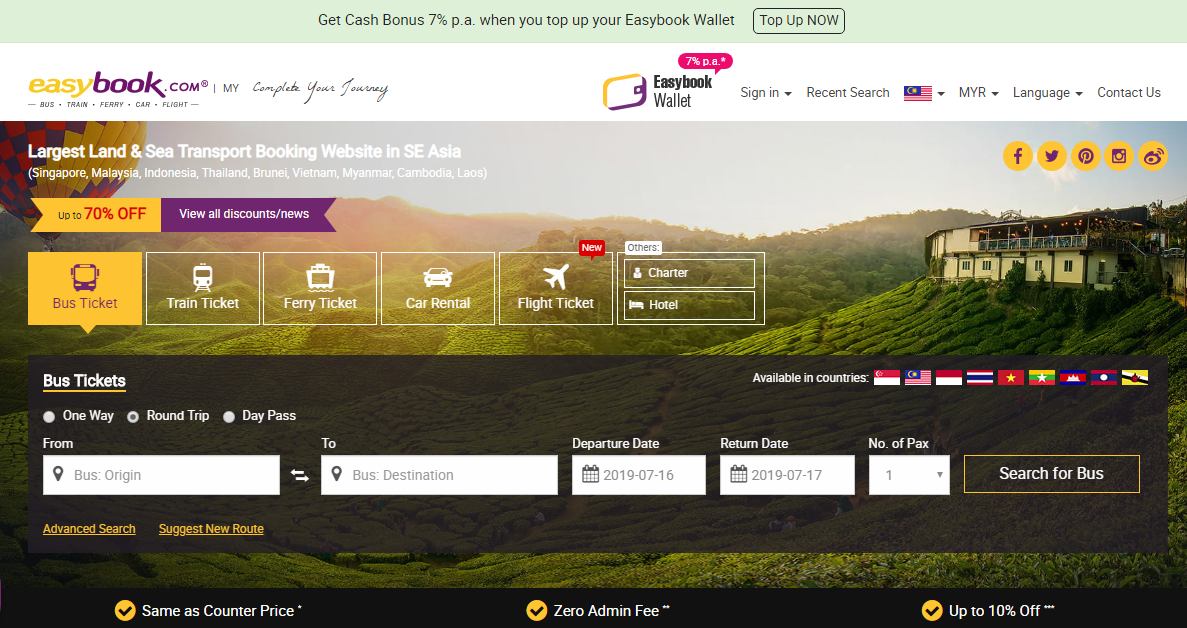The image size is (1187, 628).
Task: Click the Easybook Wallet icon
Action: pyautogui.click(x=625, y=92)
